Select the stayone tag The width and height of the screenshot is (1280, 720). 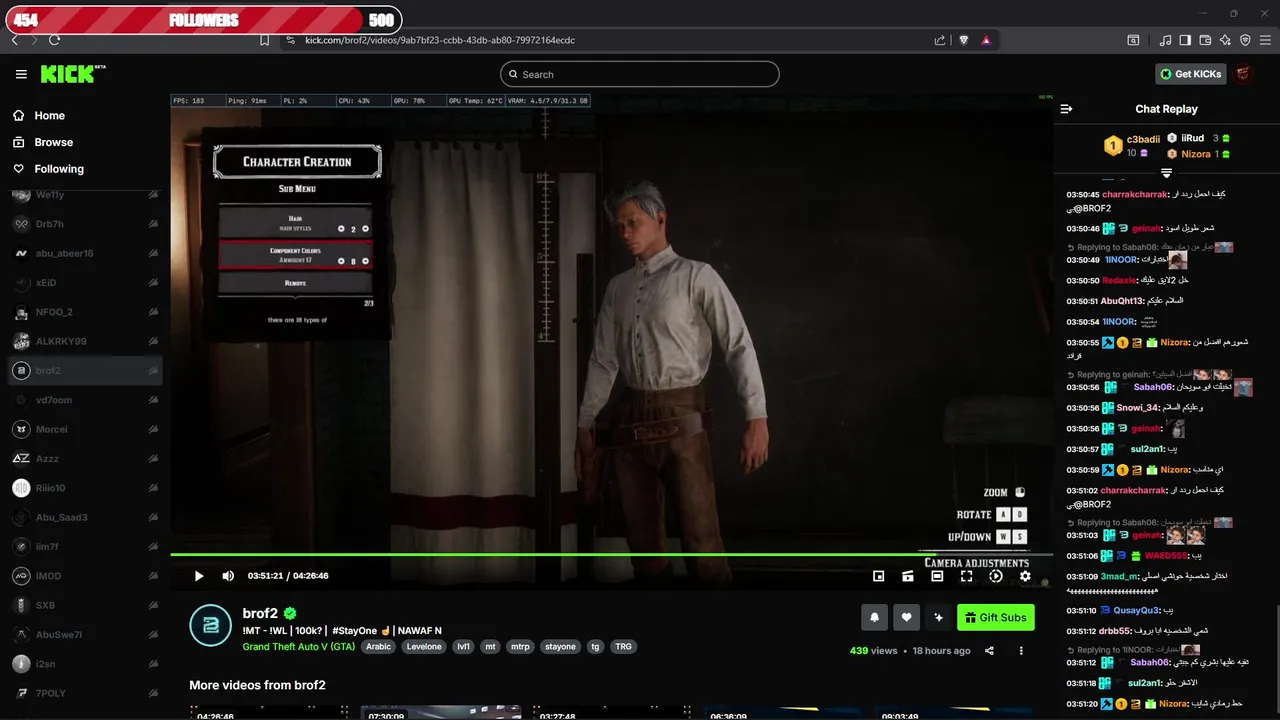(x=560, y=647)
